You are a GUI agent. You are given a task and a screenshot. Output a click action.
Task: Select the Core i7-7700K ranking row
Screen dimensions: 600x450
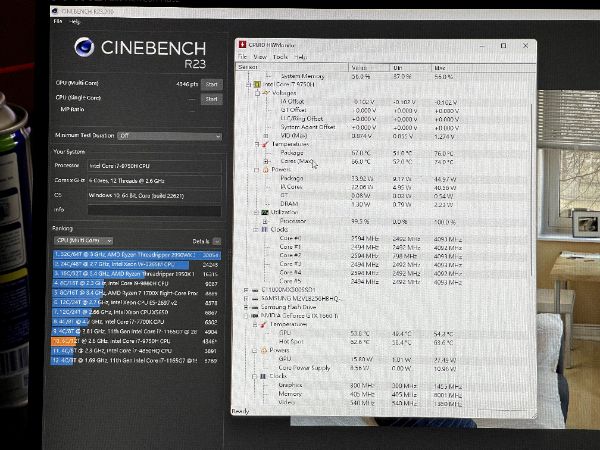[135, 322]
